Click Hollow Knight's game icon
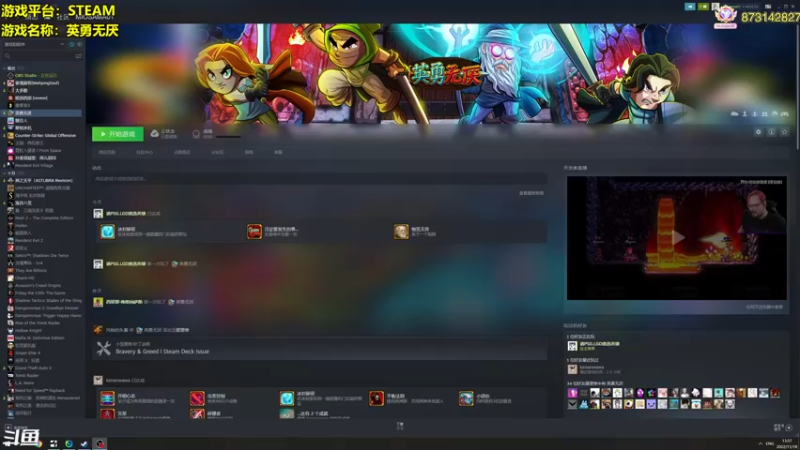Viewport: 800px width, 450px height. point(10,331)
